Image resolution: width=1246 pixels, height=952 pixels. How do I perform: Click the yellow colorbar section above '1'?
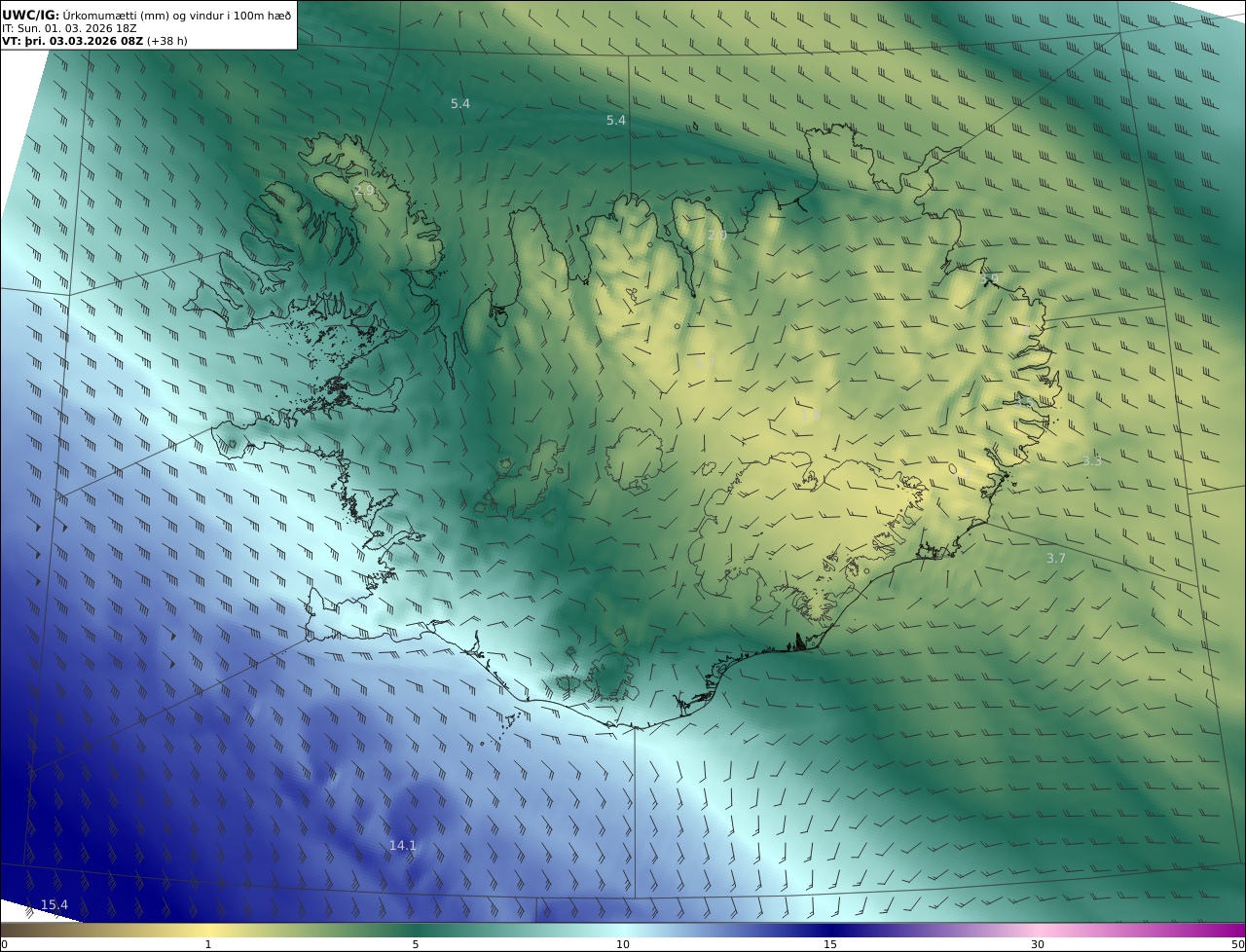point(207,930)
